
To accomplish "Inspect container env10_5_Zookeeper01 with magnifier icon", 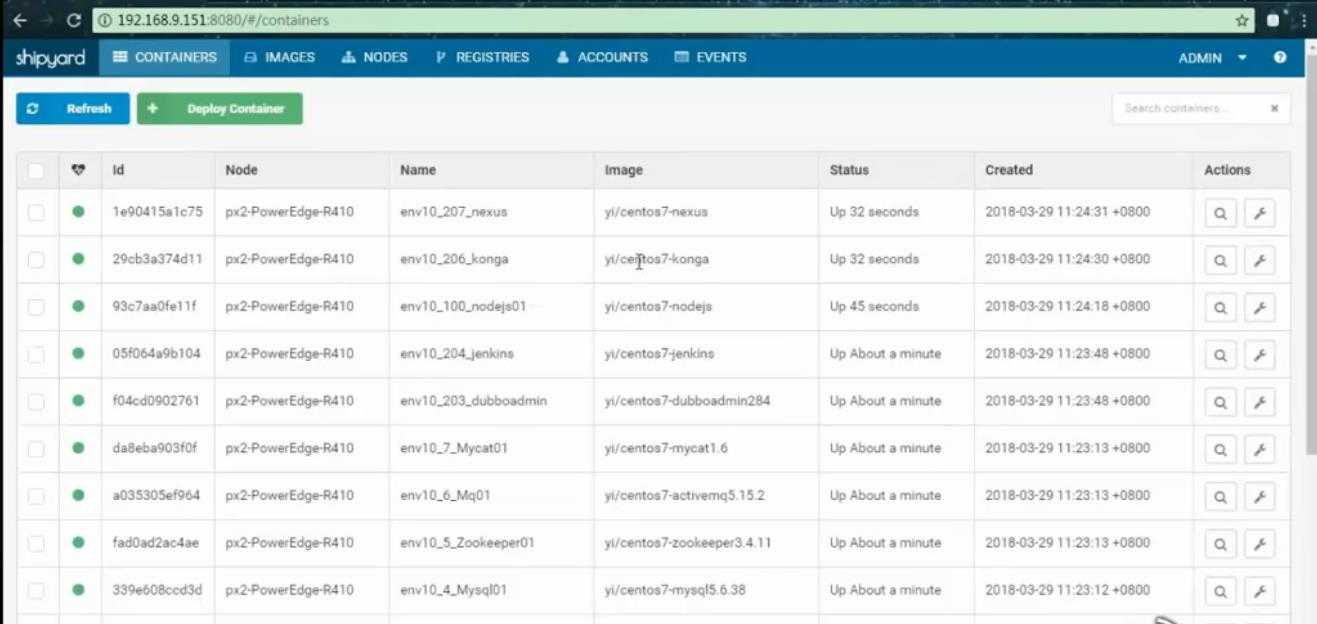I will click(1220, 544).
